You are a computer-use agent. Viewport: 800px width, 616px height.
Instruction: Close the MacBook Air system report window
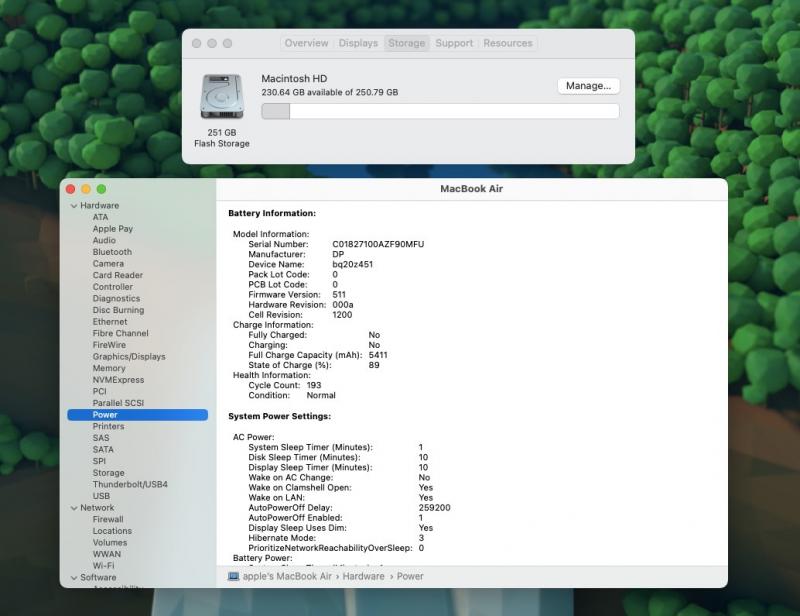point(70,189)
